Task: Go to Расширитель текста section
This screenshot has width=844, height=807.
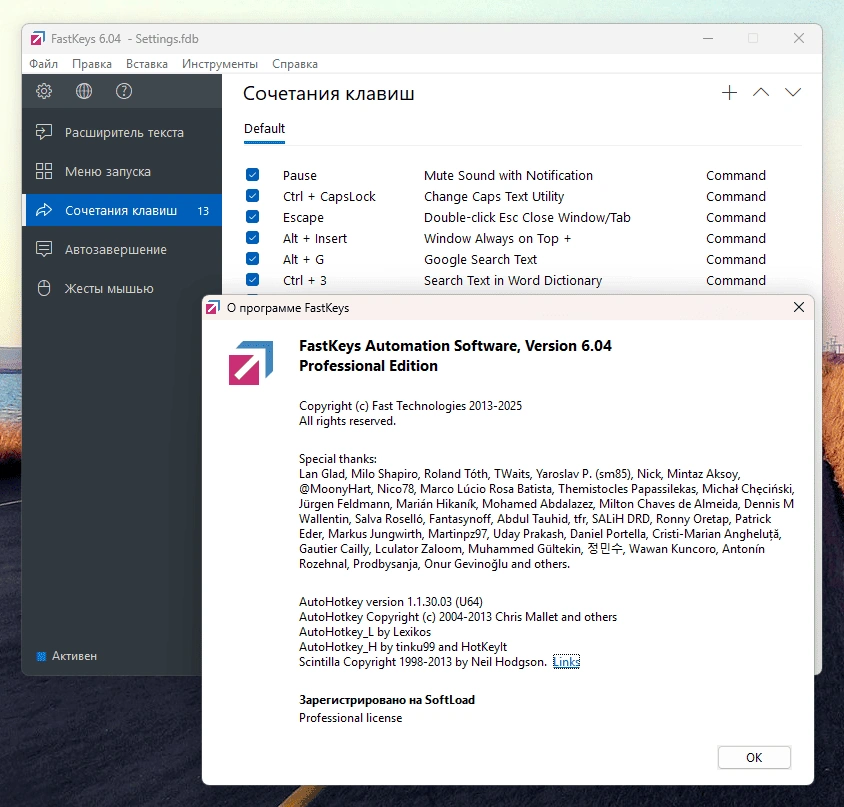Action: pos(122,132)
